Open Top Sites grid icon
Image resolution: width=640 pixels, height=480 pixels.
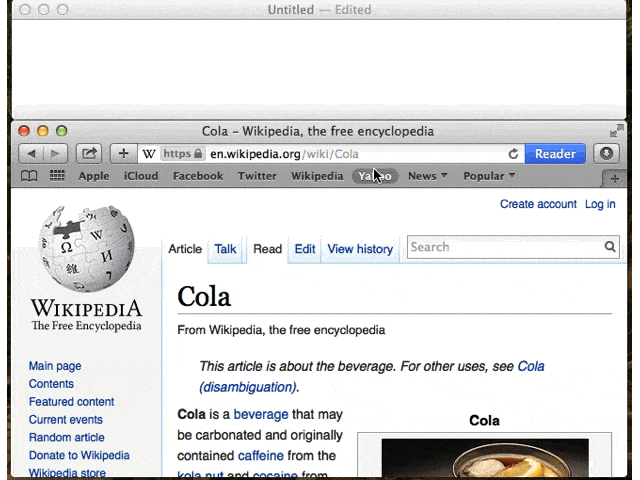tap(57, 176)
